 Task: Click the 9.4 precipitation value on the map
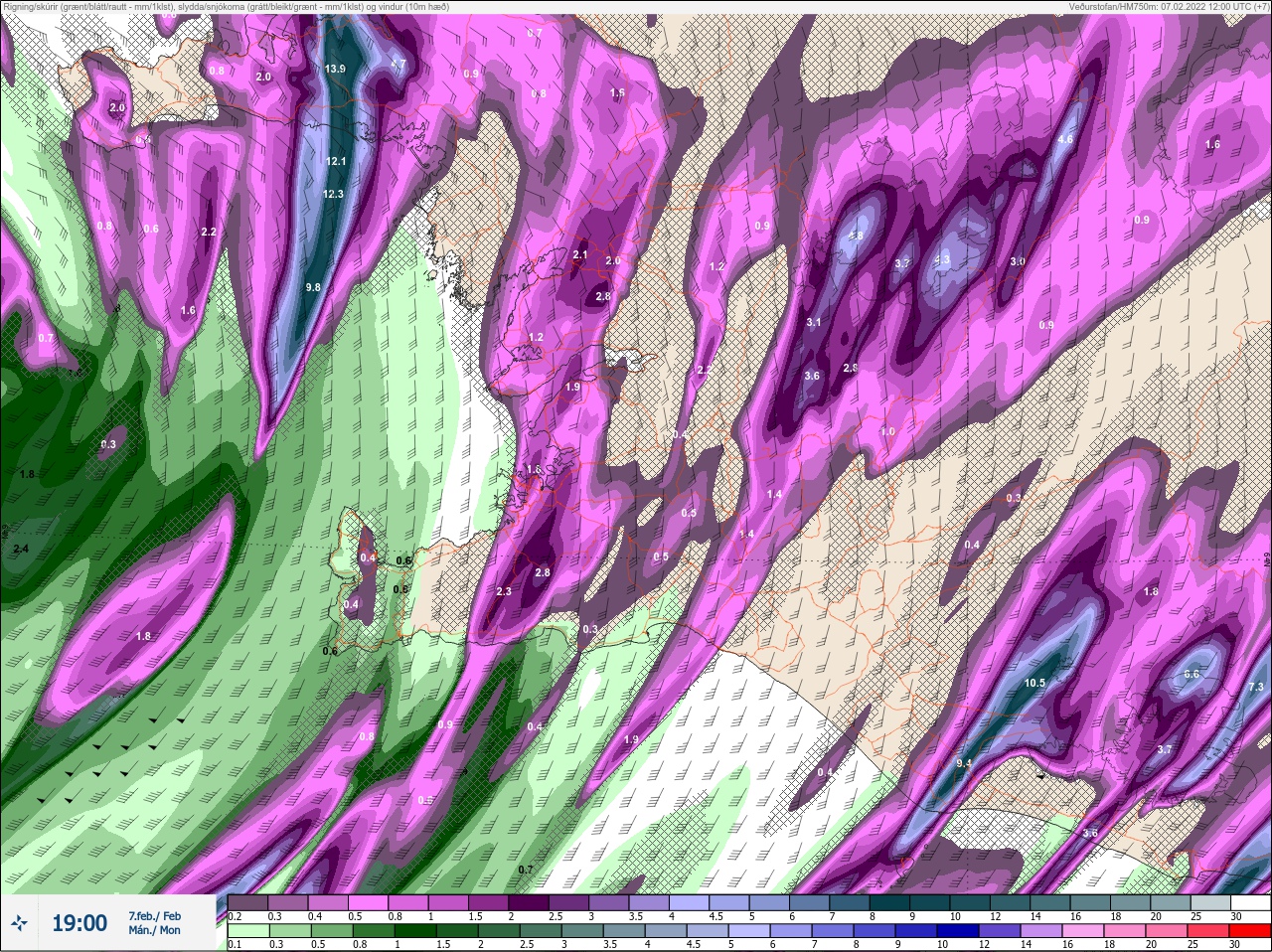[964, 763]
